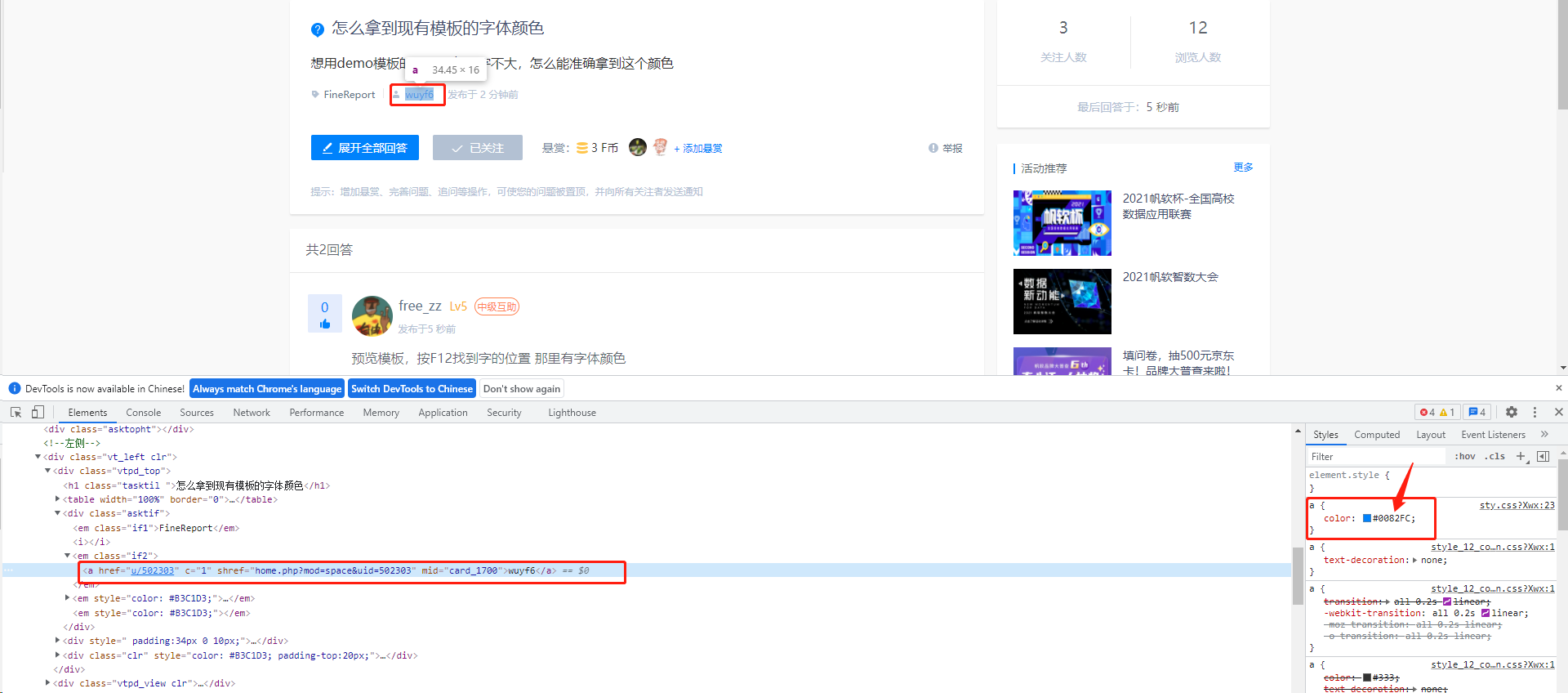This screenshot has width=1568, height=693.
Task: Open the Security tab
Action: (x=504, y=413)
